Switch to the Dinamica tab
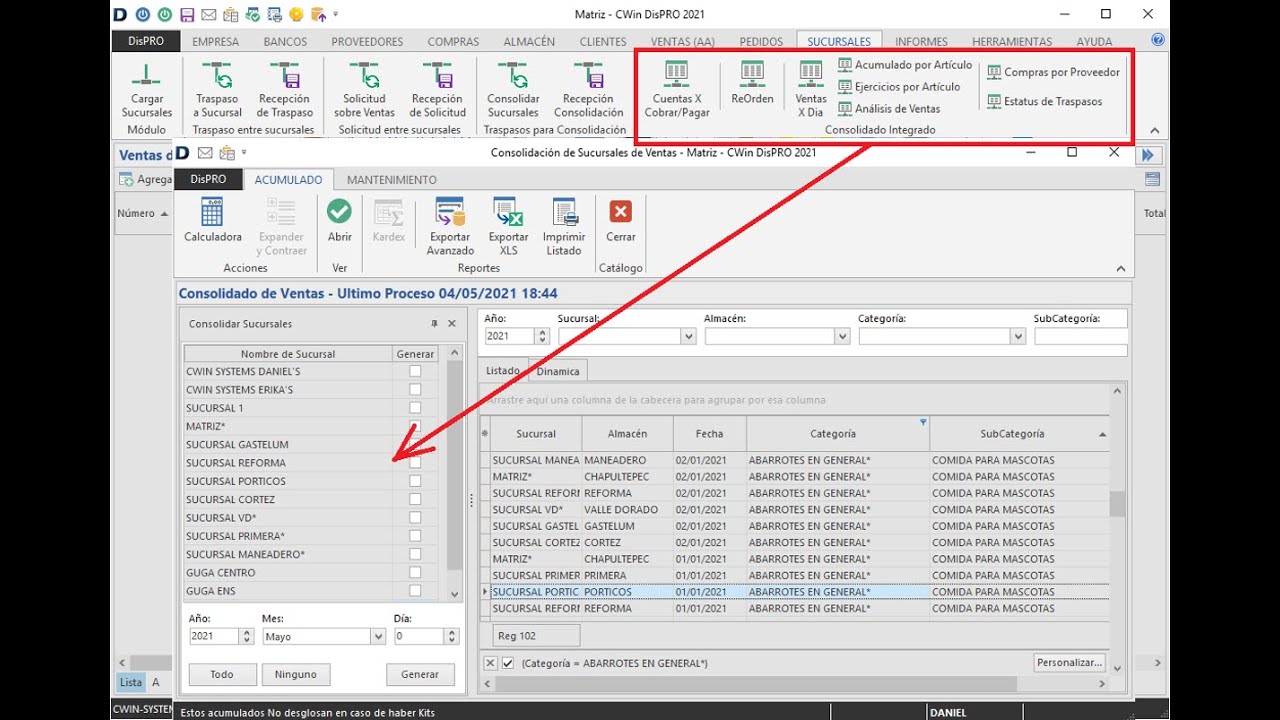The image size is (1280, 720). (558, 371)
